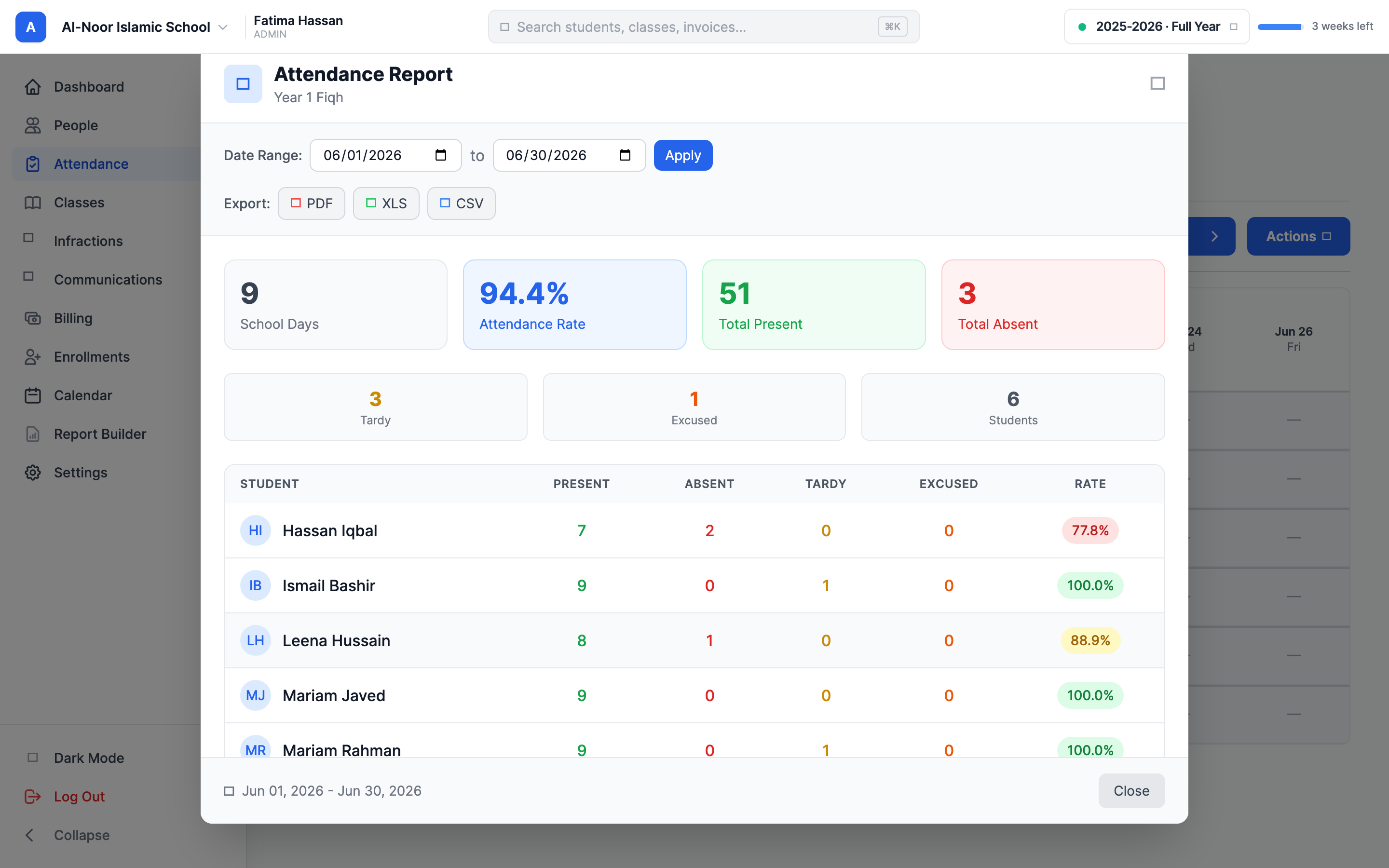Open the Report Builder document icon

pos(33,434)
